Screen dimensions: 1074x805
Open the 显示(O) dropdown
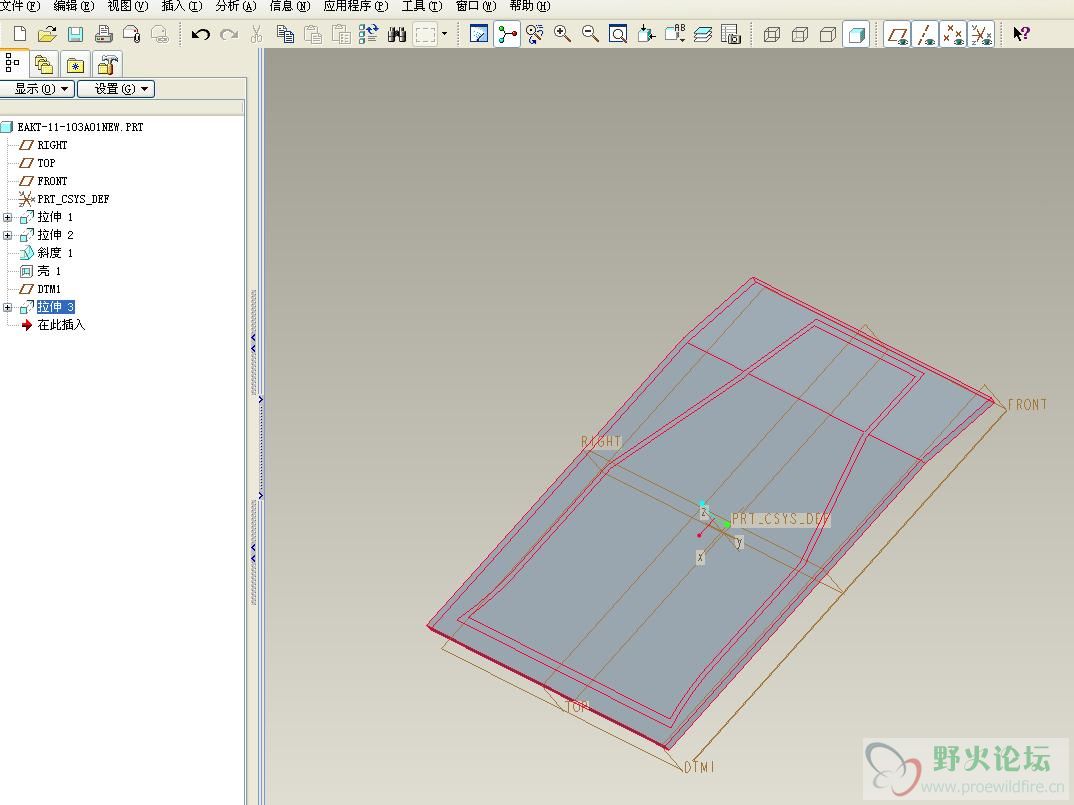(37, 89)
